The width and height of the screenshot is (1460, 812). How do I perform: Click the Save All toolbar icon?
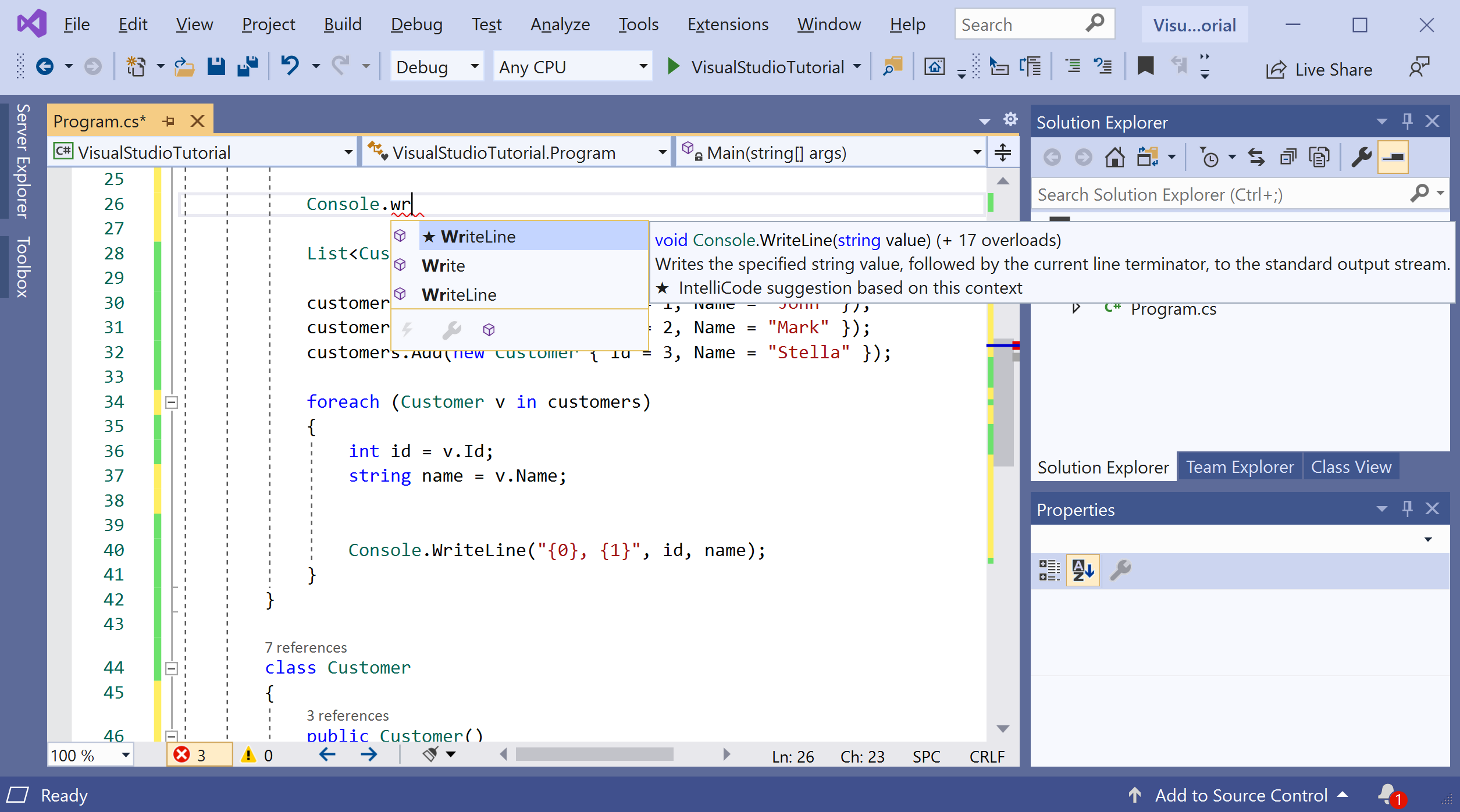[x=248, y=67]
